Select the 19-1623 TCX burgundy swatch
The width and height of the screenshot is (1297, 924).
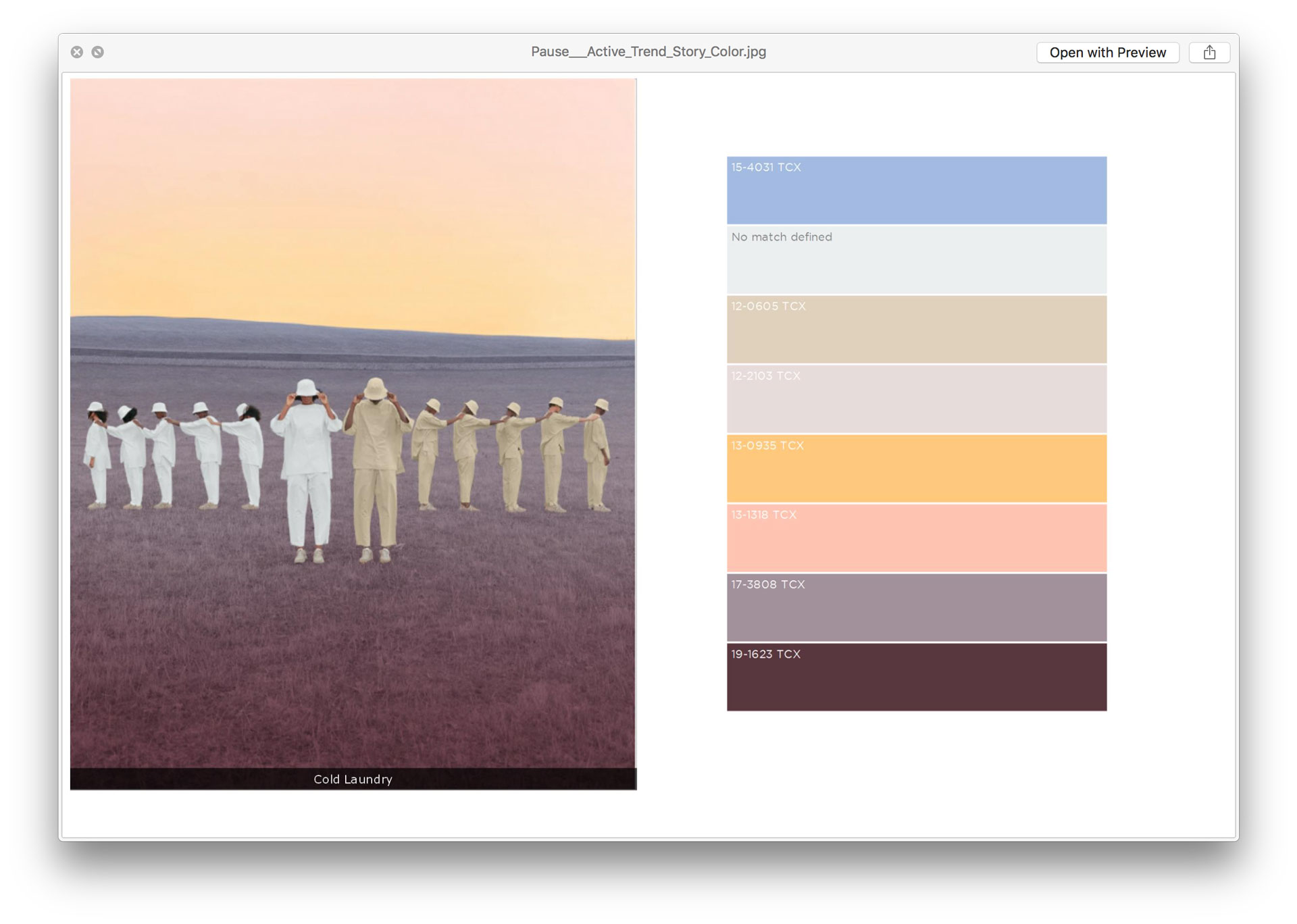coord(917,677)
